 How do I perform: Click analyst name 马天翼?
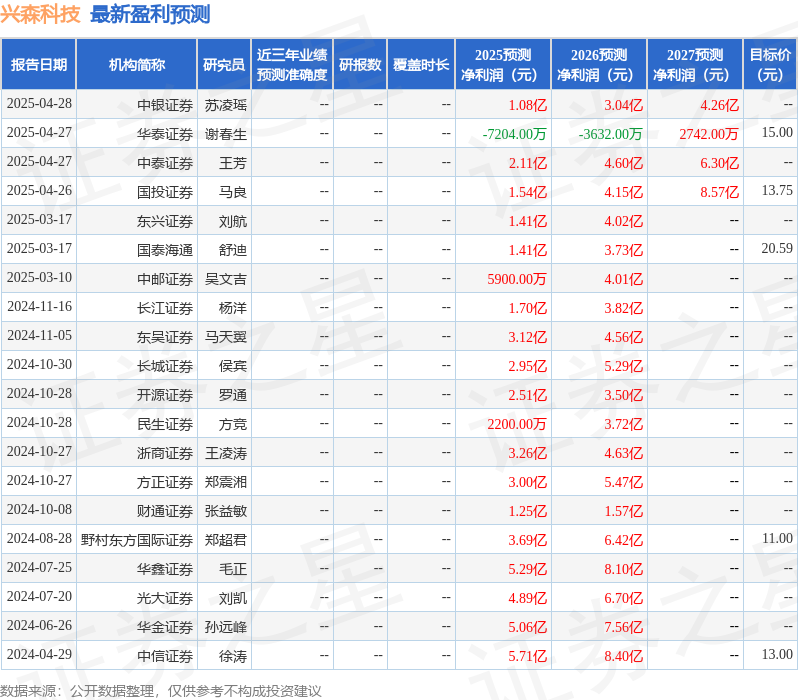point(225,338)
